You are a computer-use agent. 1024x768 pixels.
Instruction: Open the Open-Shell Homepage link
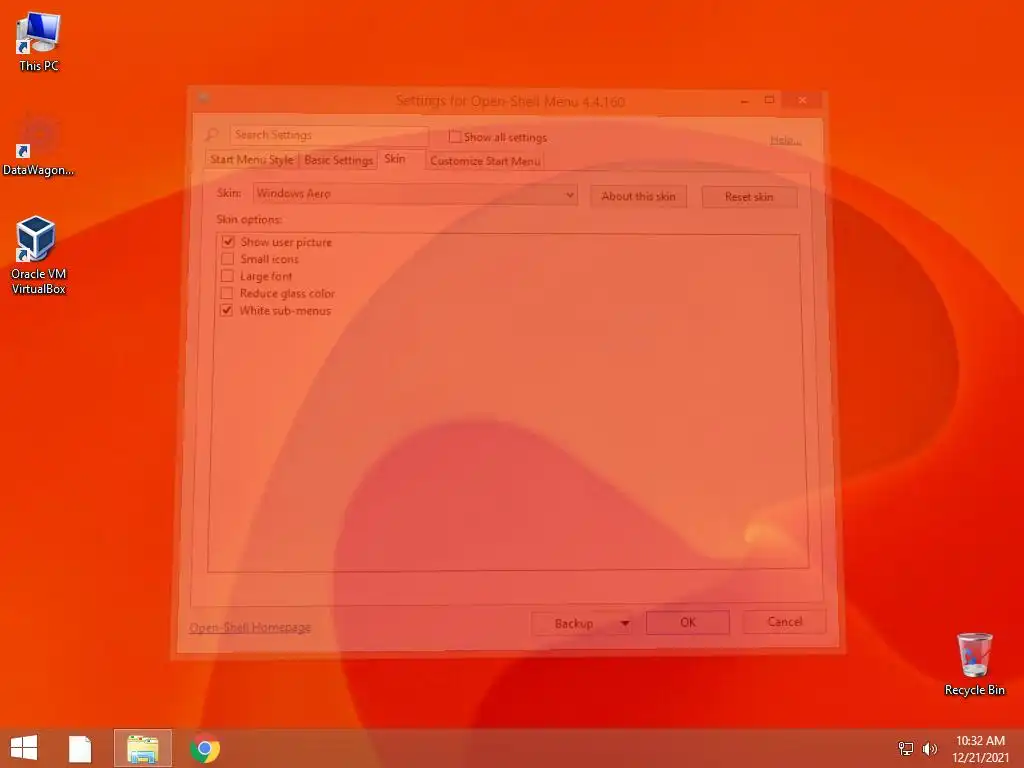(x=250, y=628)
